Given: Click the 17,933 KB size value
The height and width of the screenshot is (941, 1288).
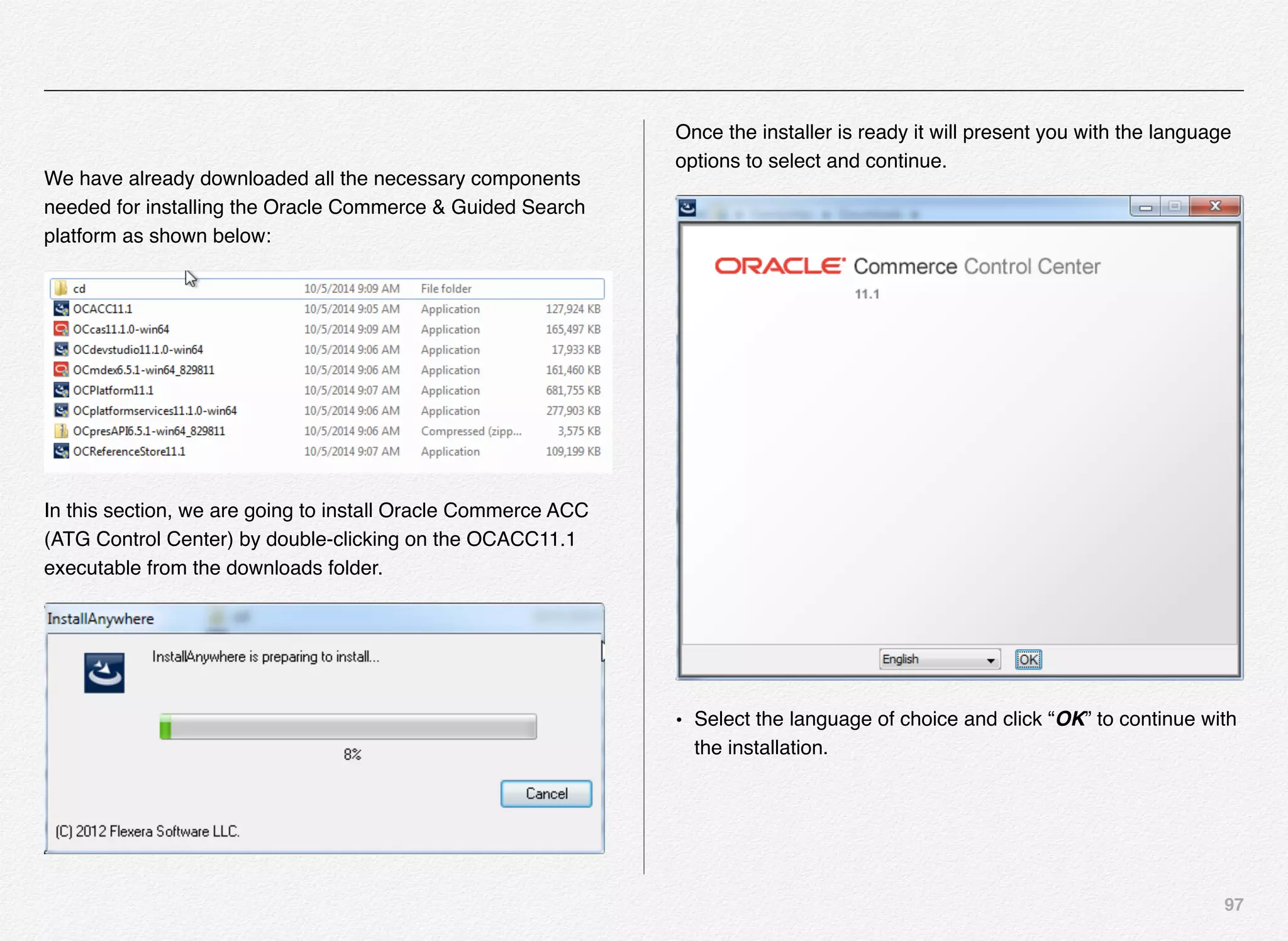Looking at the screenshot, I should [576, 349].
